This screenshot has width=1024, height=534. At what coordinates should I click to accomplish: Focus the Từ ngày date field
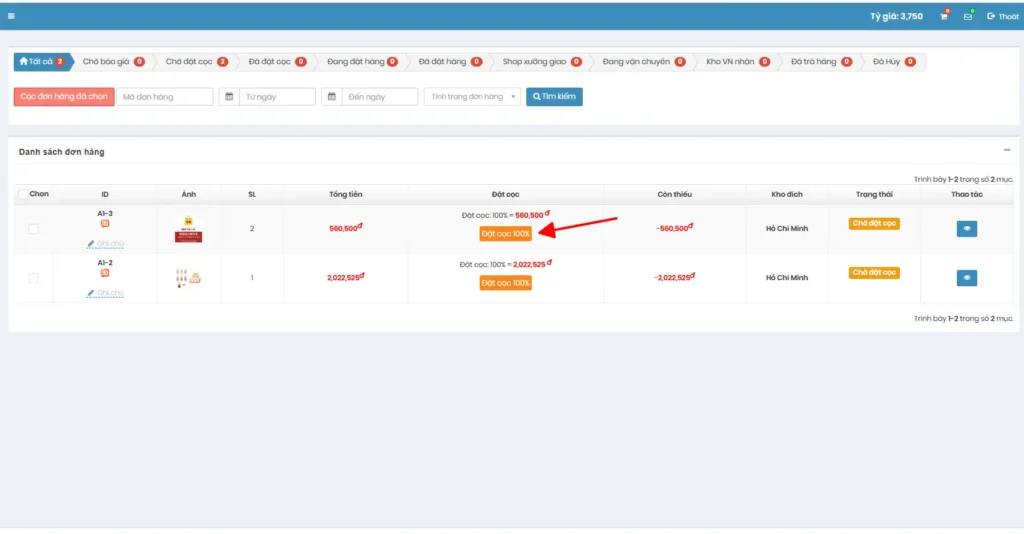(x=277, y=97)
